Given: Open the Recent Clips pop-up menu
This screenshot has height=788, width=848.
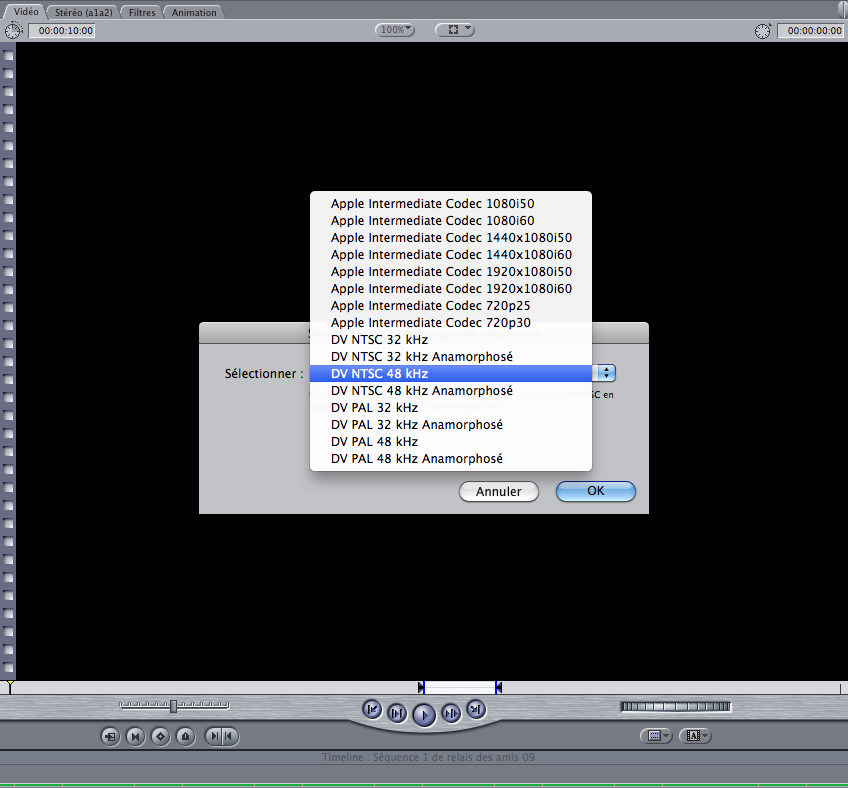Looking at the screenshot, I should (656, 736).
